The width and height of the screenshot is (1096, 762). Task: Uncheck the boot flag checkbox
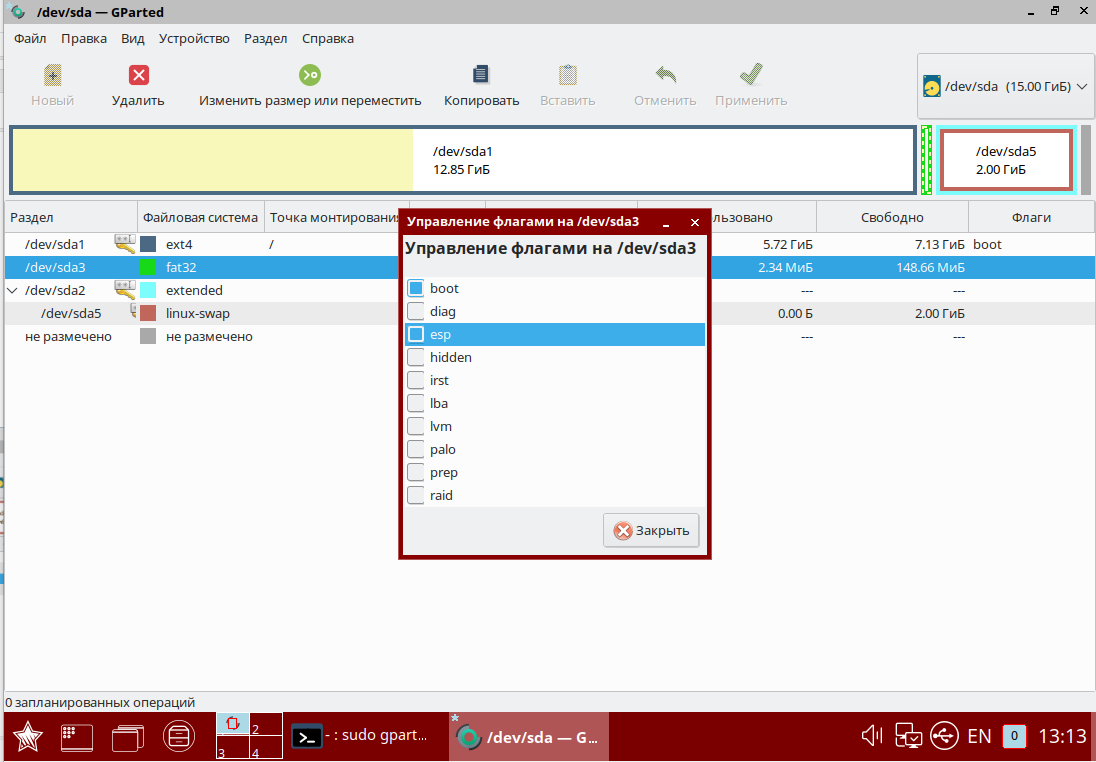[x=416, y=288]
